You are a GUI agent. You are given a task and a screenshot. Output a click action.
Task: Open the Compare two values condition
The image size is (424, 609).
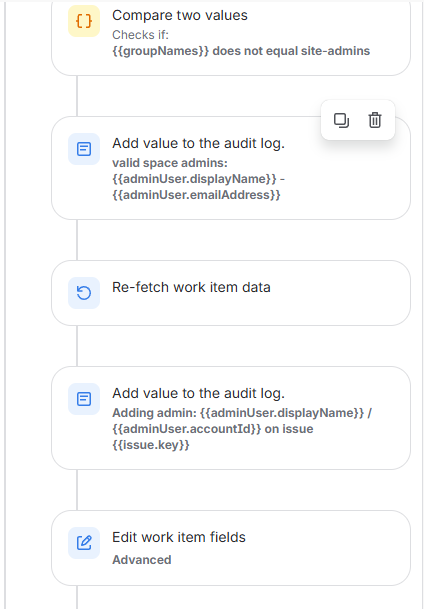coord(231,37)
